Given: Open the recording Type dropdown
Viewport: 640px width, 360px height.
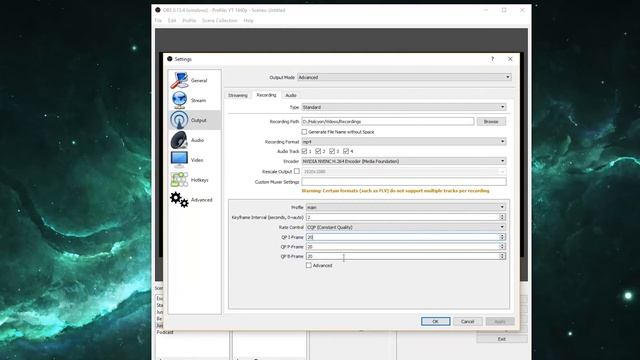Looking at the screenshot, I should tap(404, 107).
